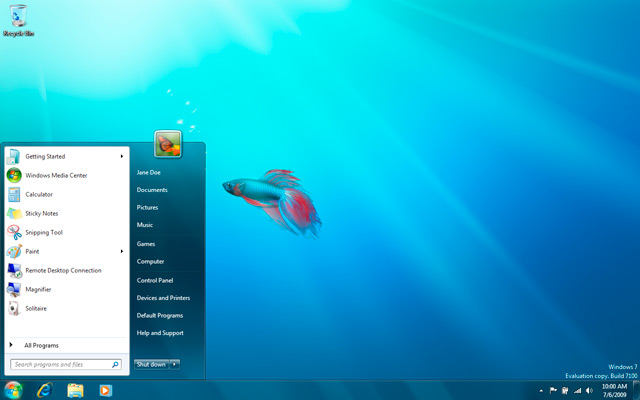Click the Getting Started icon
The image size is (640, 400).
[x=13, y=157]
